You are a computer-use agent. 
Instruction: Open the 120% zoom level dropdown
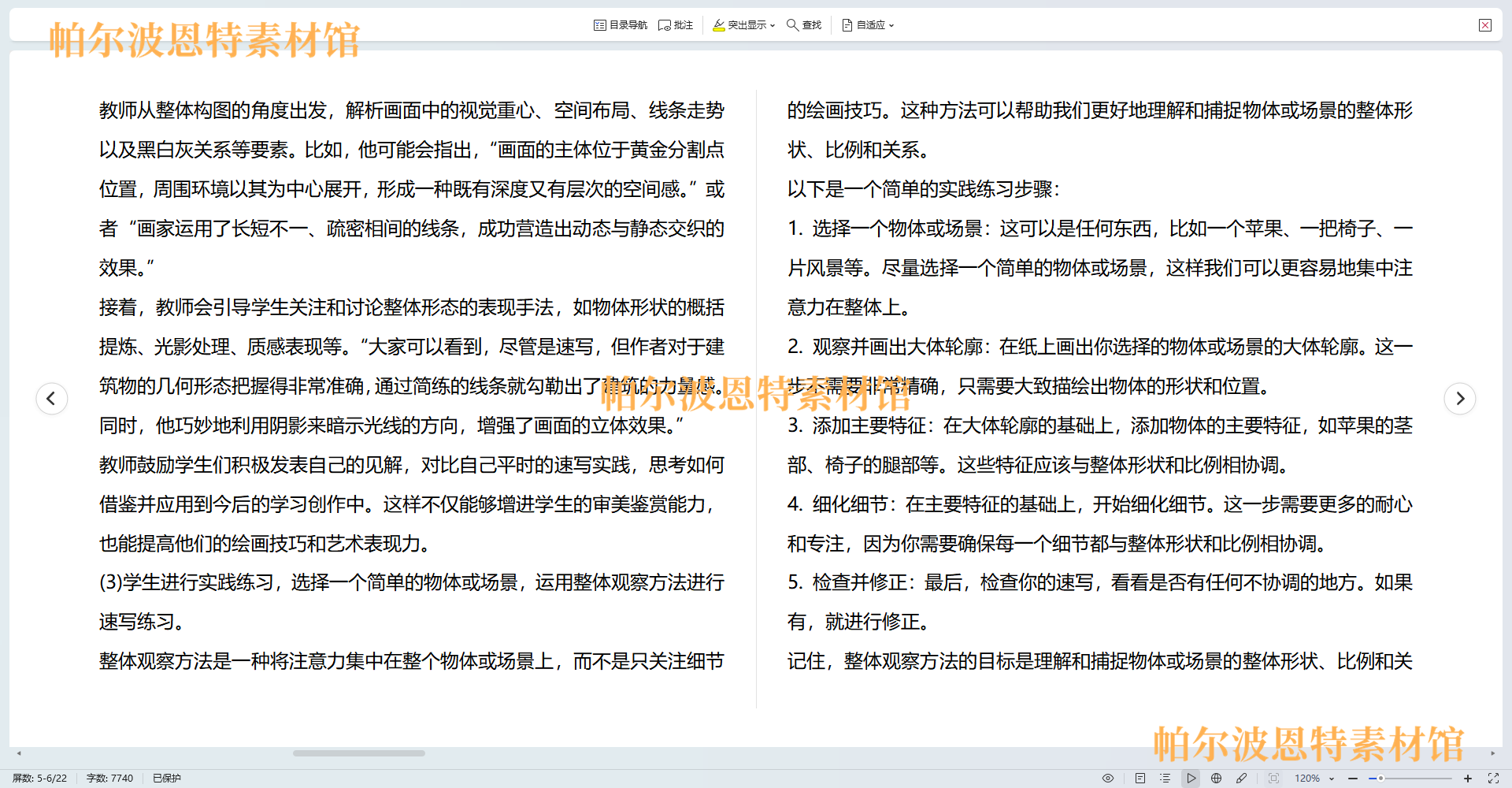(1314, 779)
